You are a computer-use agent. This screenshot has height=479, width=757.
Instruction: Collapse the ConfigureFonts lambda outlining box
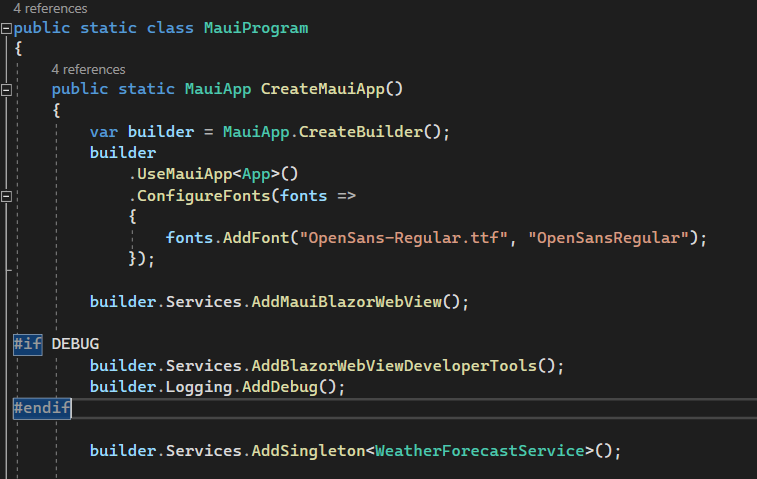pos(6,197)
